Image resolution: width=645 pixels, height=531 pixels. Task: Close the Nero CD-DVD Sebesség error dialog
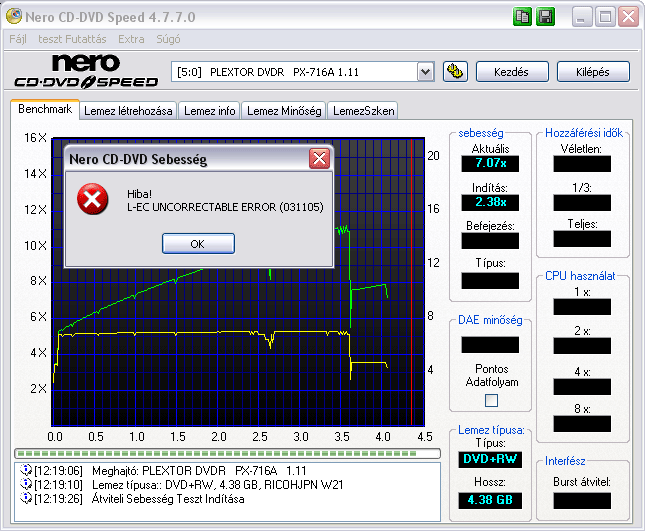tap(320, 159)
